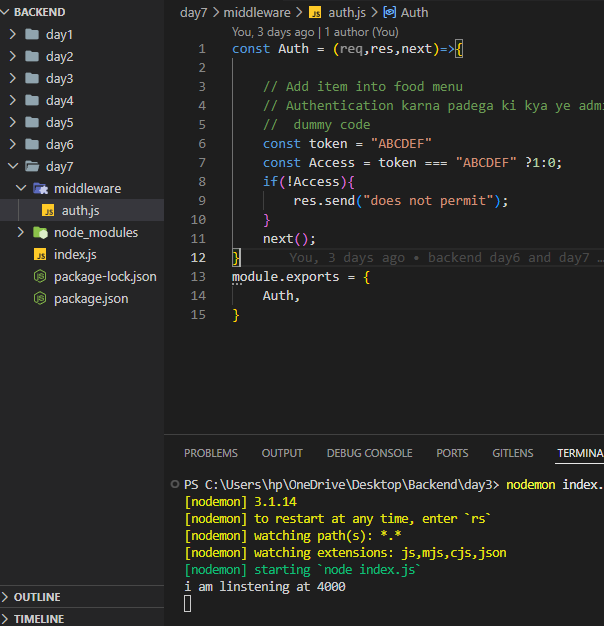Expand the day6 folder chevron

coord(13,144)
